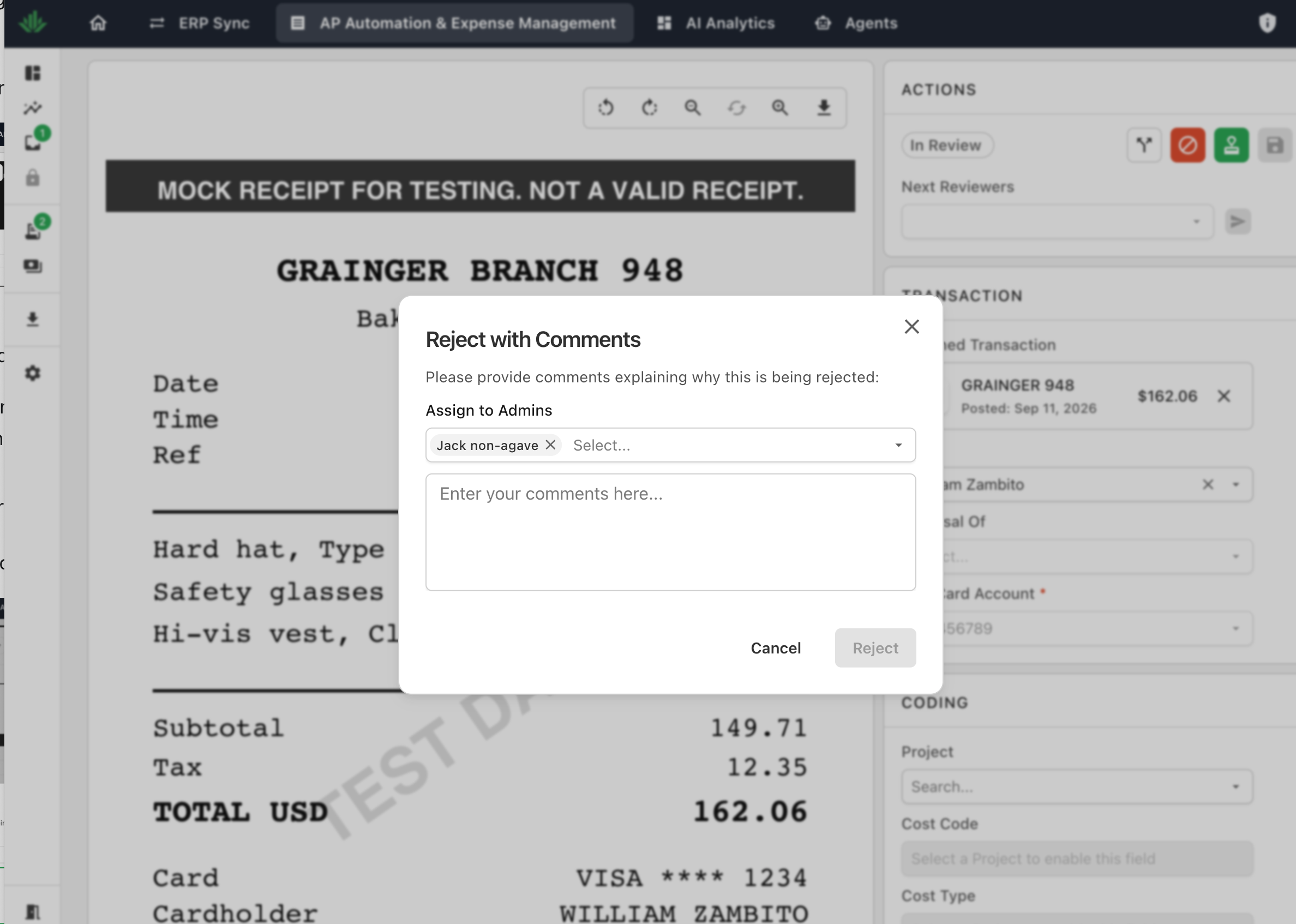Image resolution: width=1296 pixels, height=924 pixels.
Task: Click the red reject action button
Action: tap(1187, 145)
